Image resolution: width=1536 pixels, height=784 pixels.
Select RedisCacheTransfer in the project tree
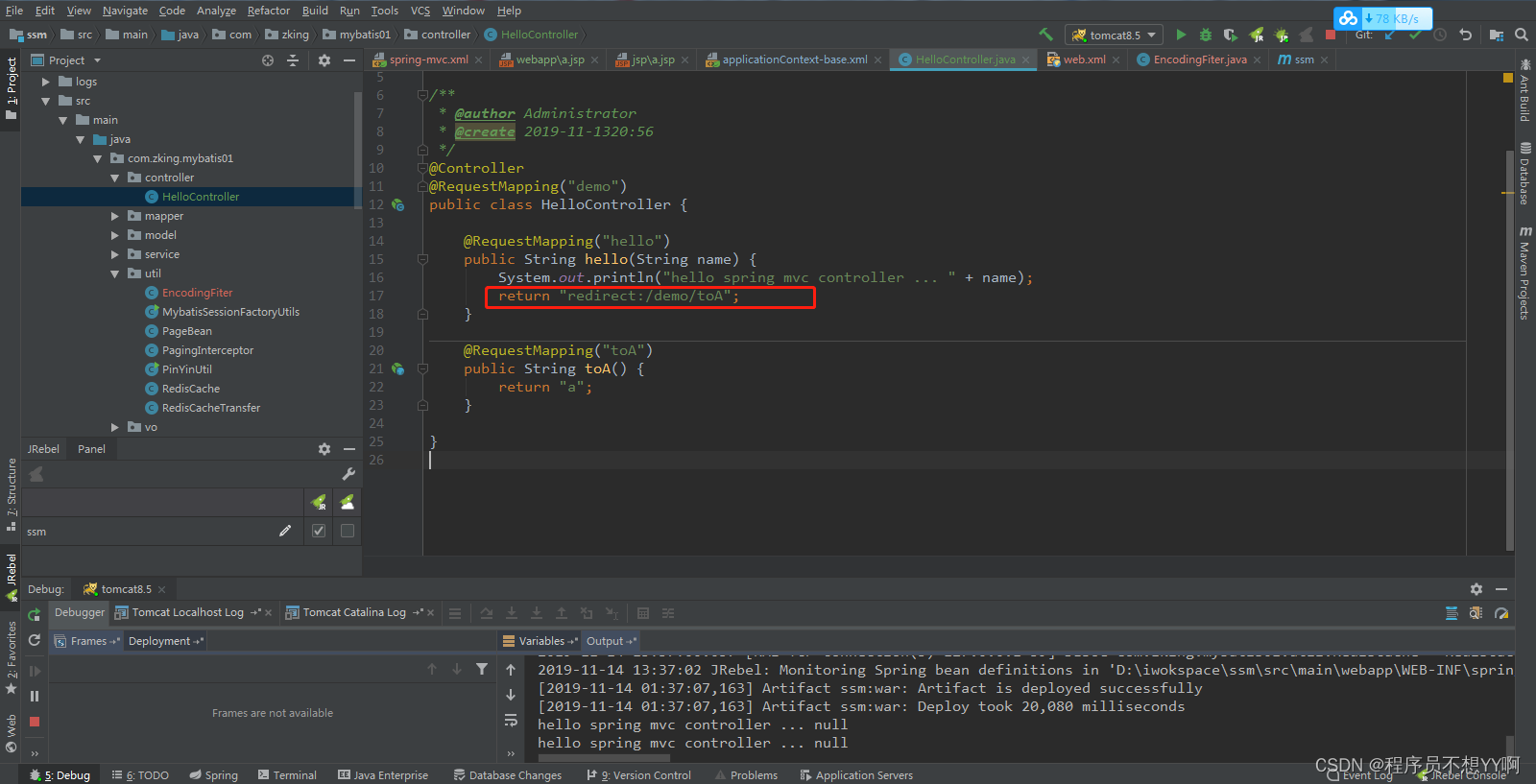tap(210, 408)
